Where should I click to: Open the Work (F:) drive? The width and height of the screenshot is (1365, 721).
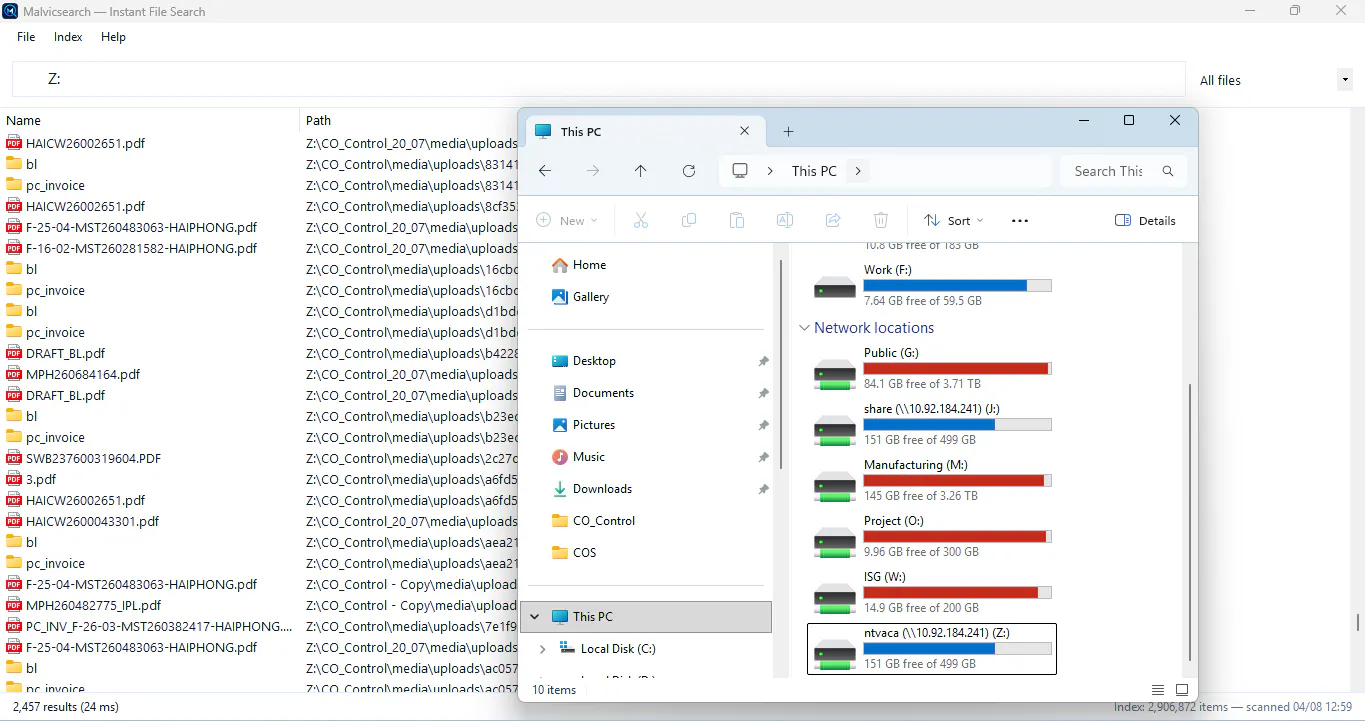click(x=933, y=285)
